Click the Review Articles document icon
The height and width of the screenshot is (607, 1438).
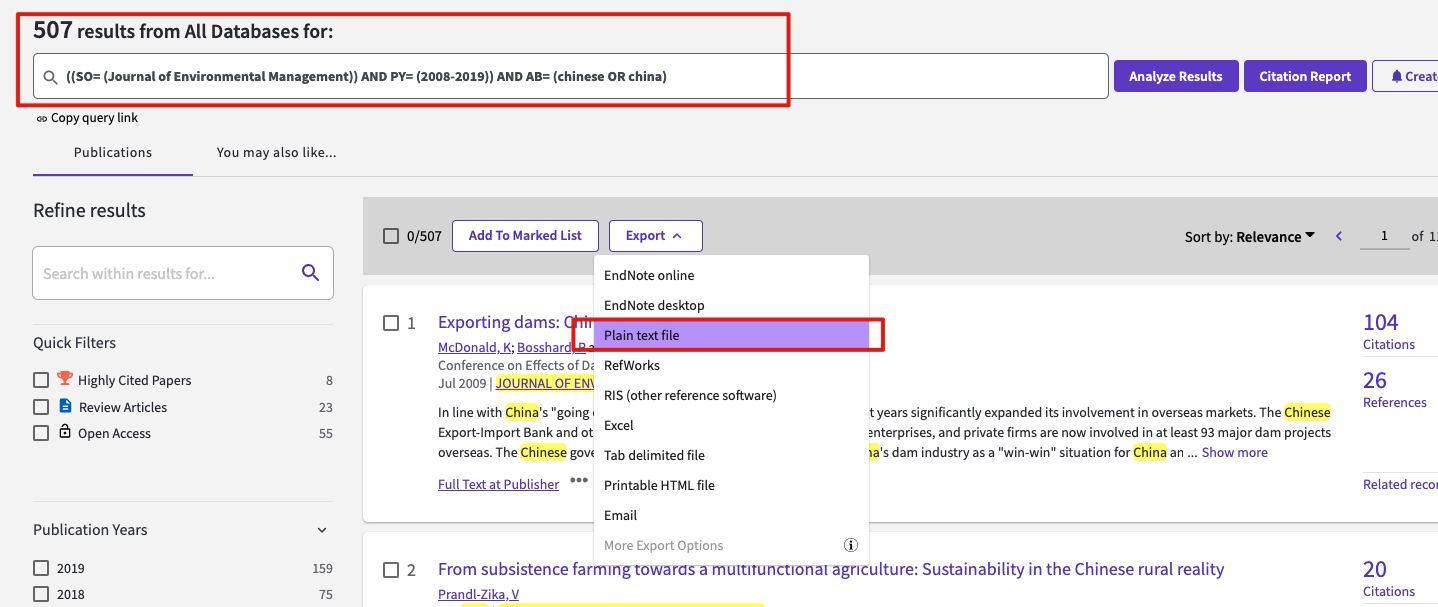pyautogui.click(x=65, y=406)
